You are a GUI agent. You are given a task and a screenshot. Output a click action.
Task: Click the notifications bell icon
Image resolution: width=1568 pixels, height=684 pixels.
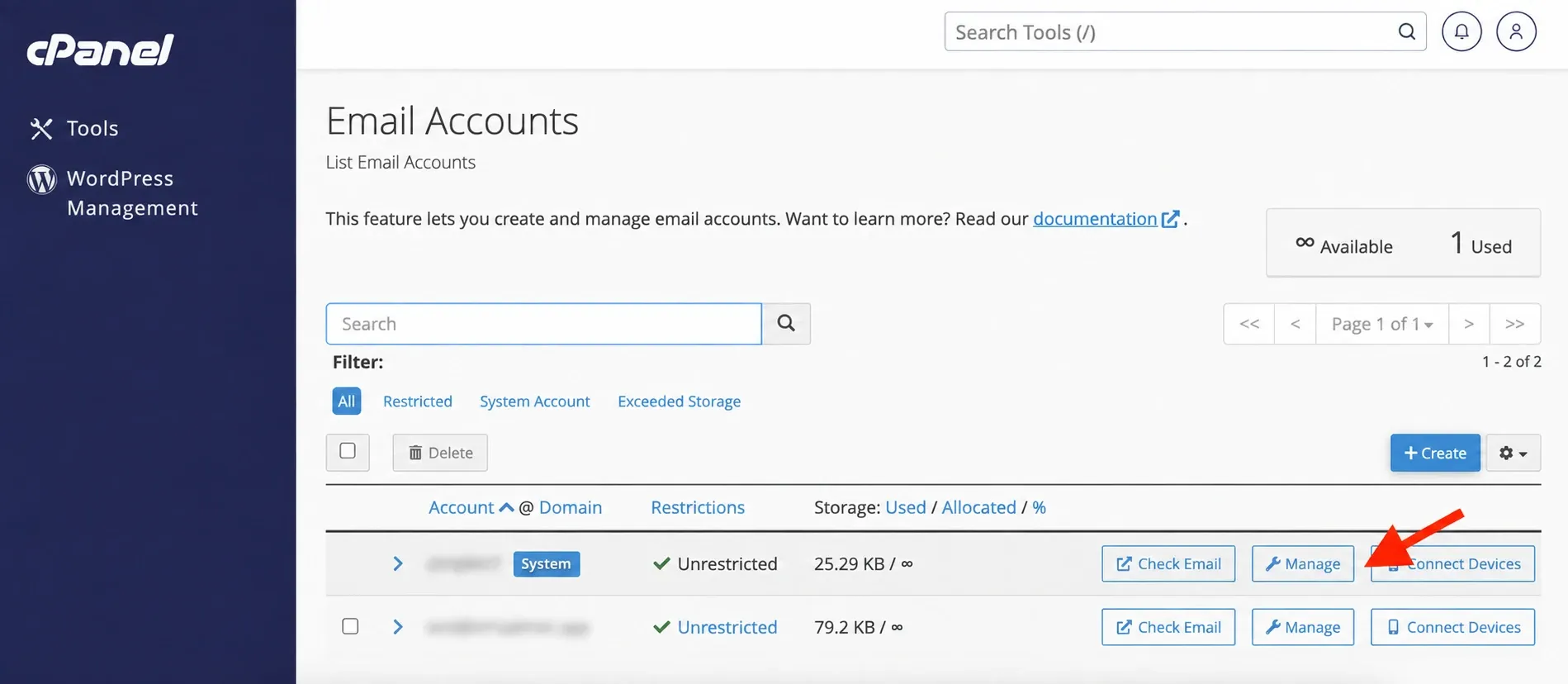click(x=1461, y=31)
